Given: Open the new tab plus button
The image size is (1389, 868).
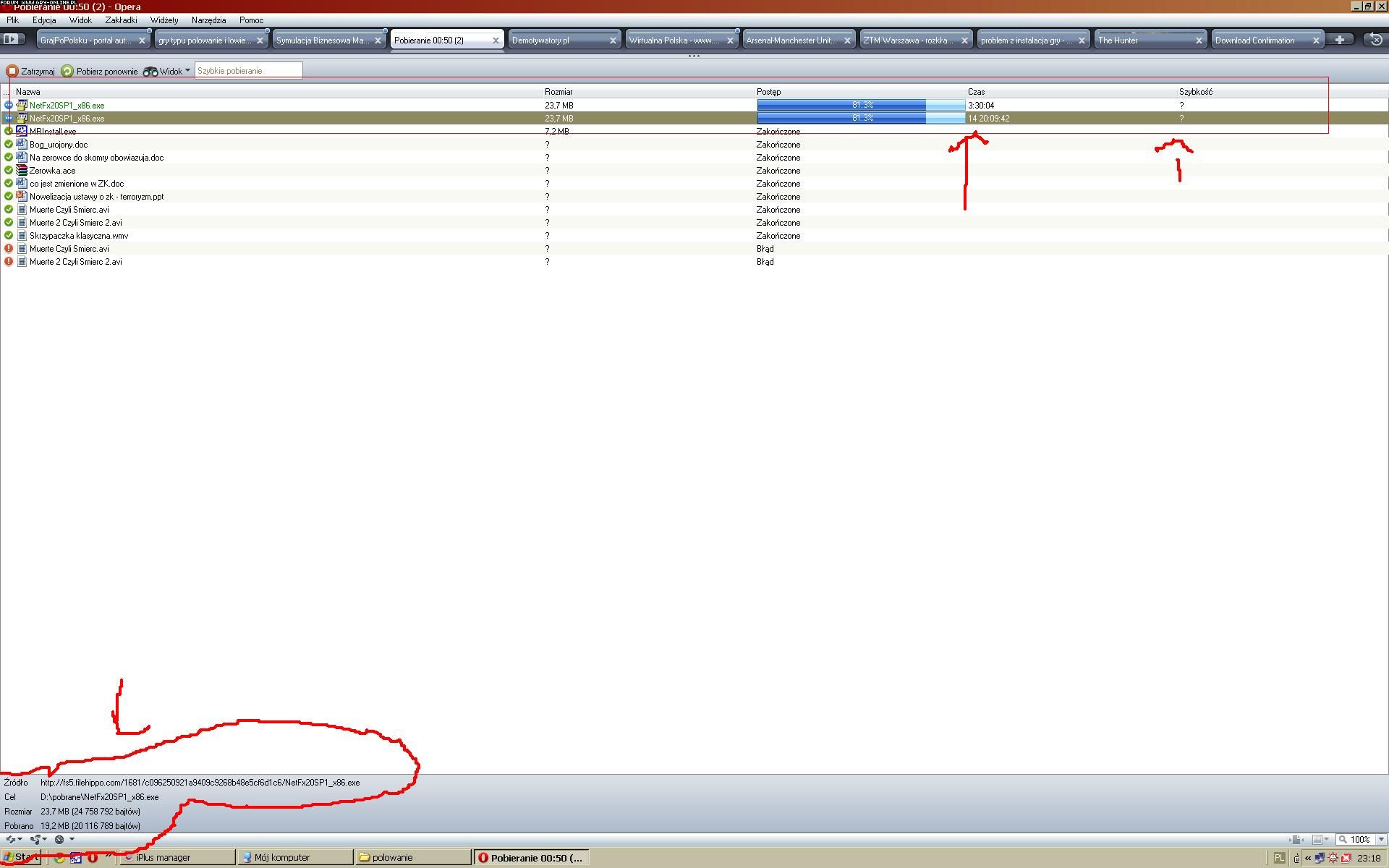Looking at the screenshot, I should click(1340, 41).
